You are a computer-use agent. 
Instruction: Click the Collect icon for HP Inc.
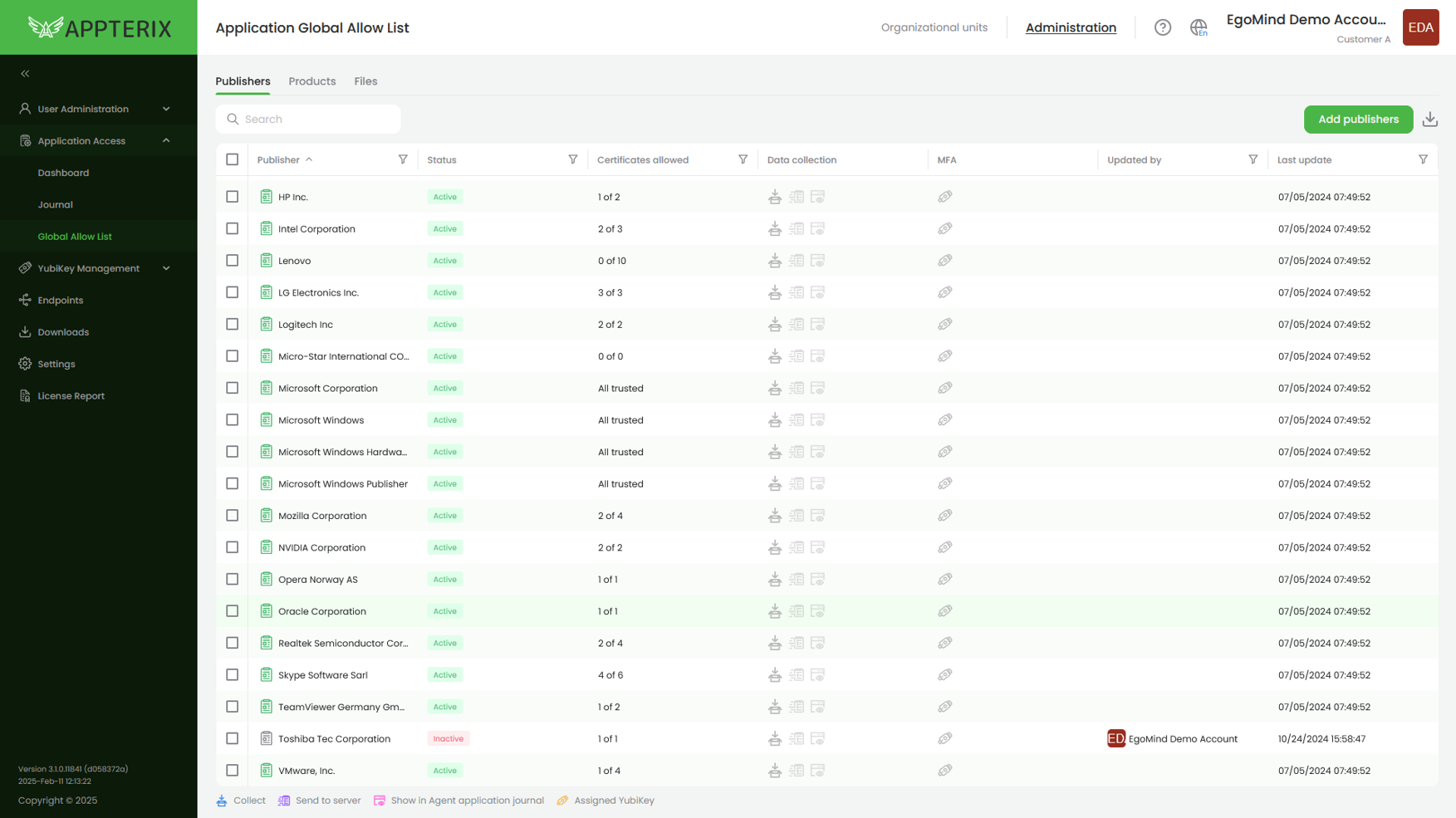(774, 197)
